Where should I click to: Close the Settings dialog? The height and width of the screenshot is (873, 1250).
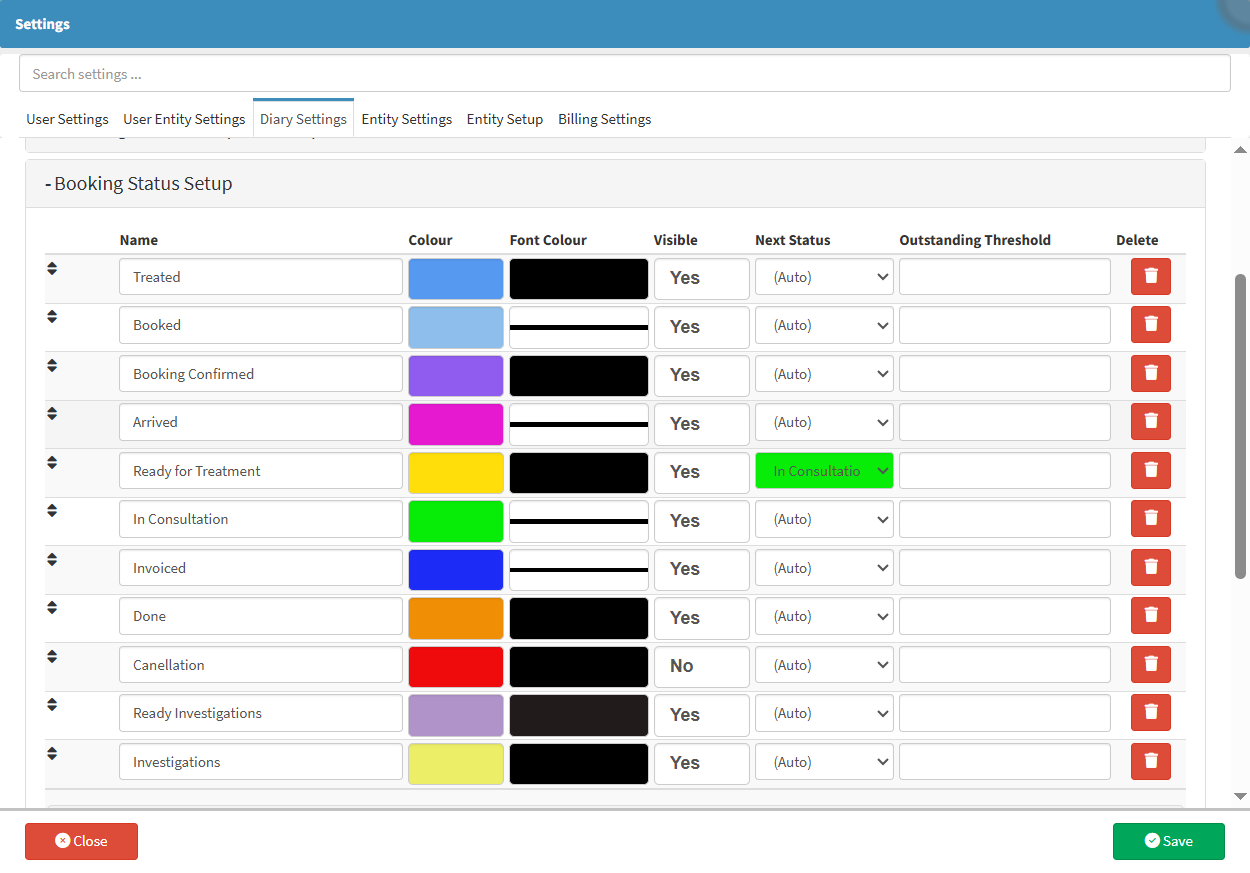click(x=81, y=841)
